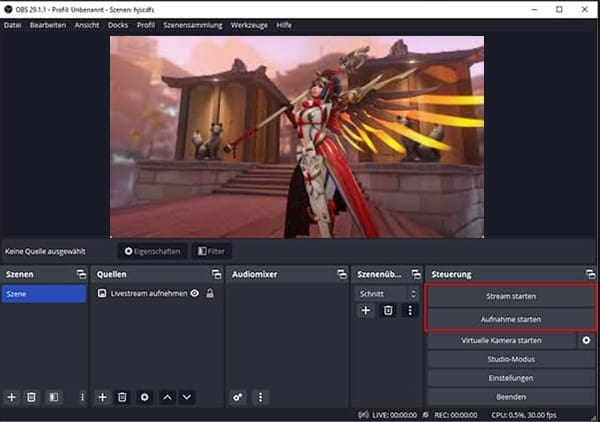The width and height of the screenshot is (600, 422).
Task: Open Szenen panel more options dots
Action: [82, 397]
